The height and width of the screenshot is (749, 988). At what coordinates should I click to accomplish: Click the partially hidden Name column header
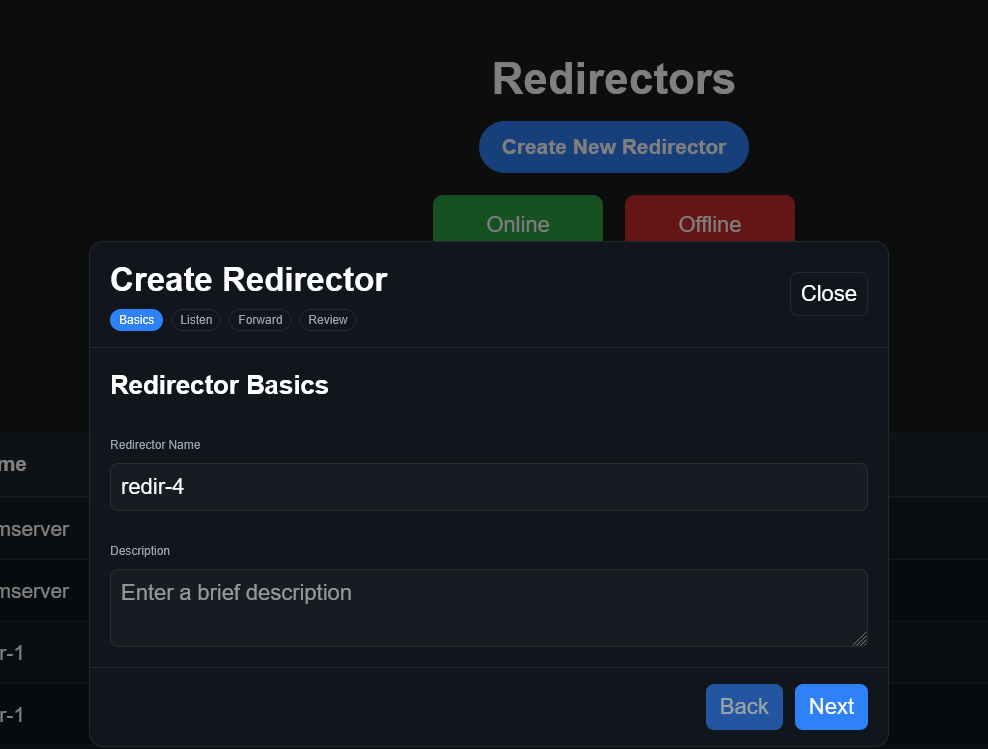[x=13, y=464]
